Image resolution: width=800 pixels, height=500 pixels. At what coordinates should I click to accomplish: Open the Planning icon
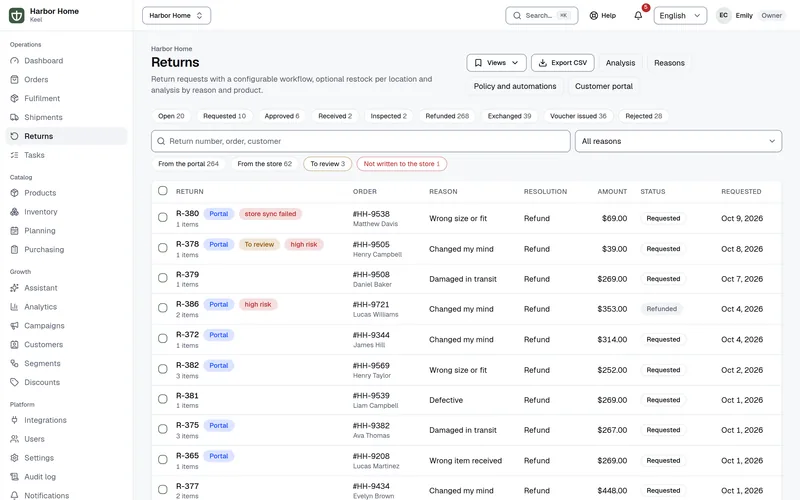point(14,231)
